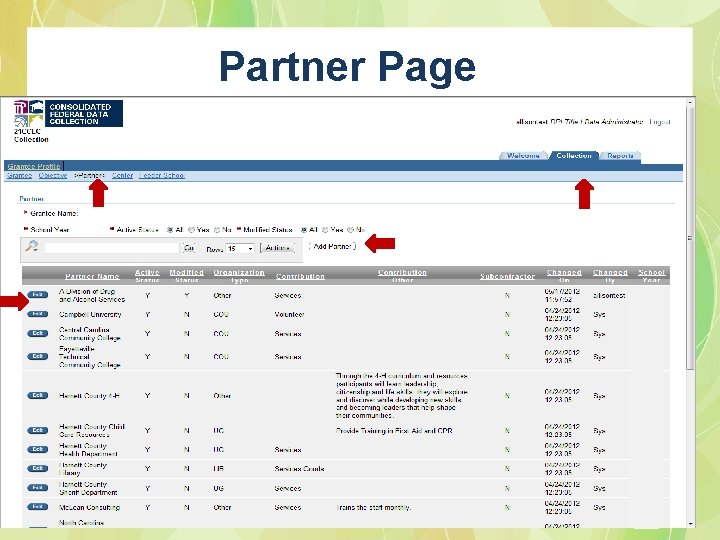Go to the Feeder School sub-navigation link
The width and height of the screenshot is (720, 540).
point(162,175)
